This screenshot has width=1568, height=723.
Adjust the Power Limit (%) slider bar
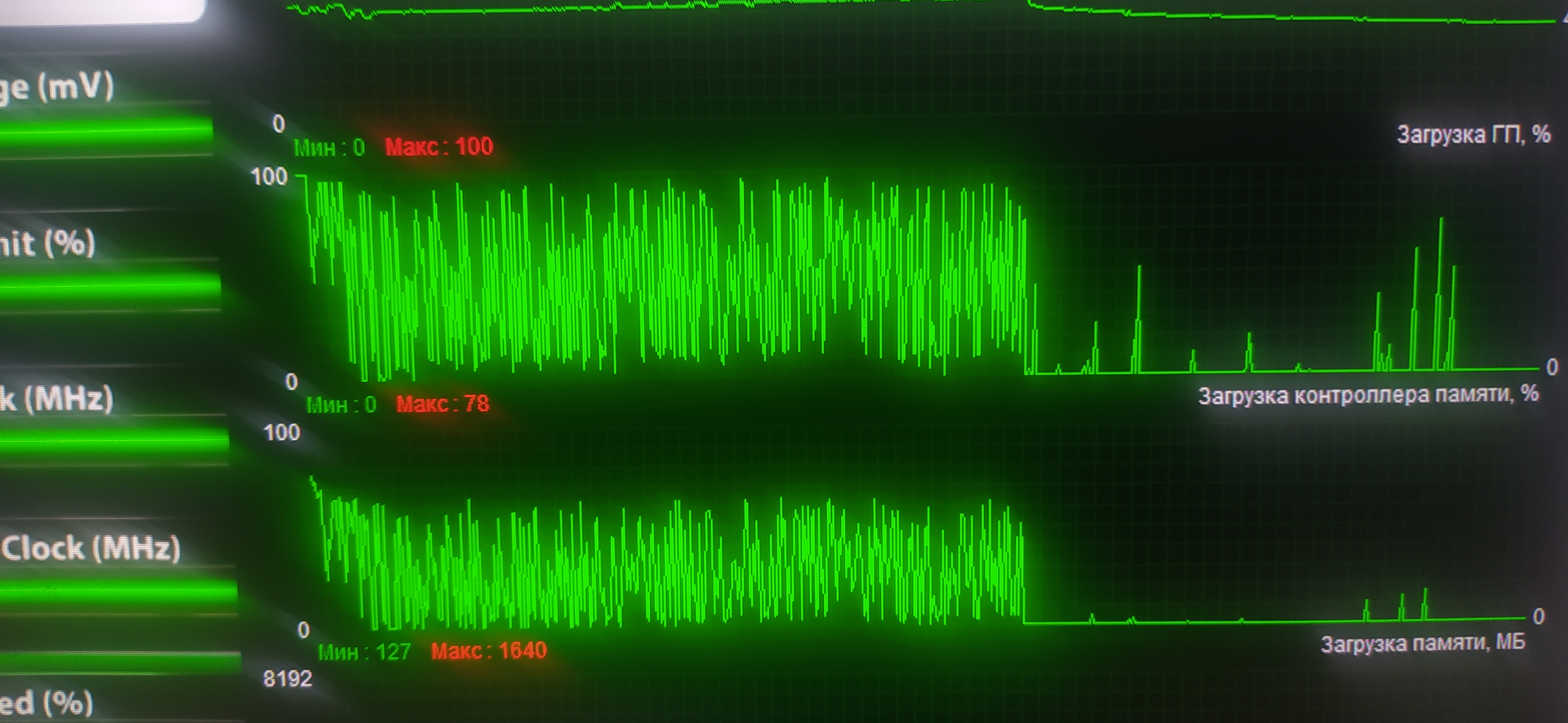pyautogui.click(x=110, y=287)
